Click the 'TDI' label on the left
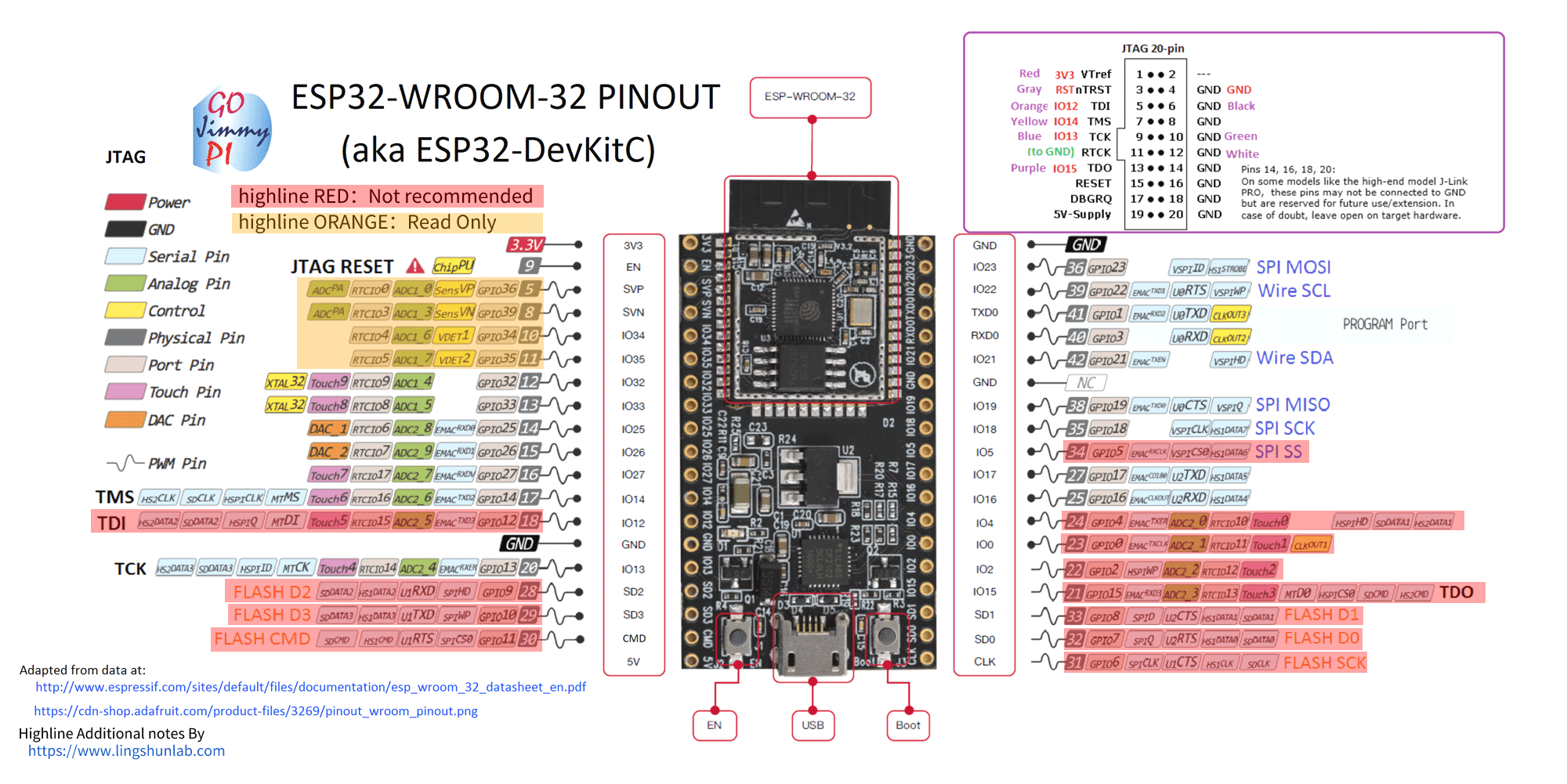 [111, 523]
